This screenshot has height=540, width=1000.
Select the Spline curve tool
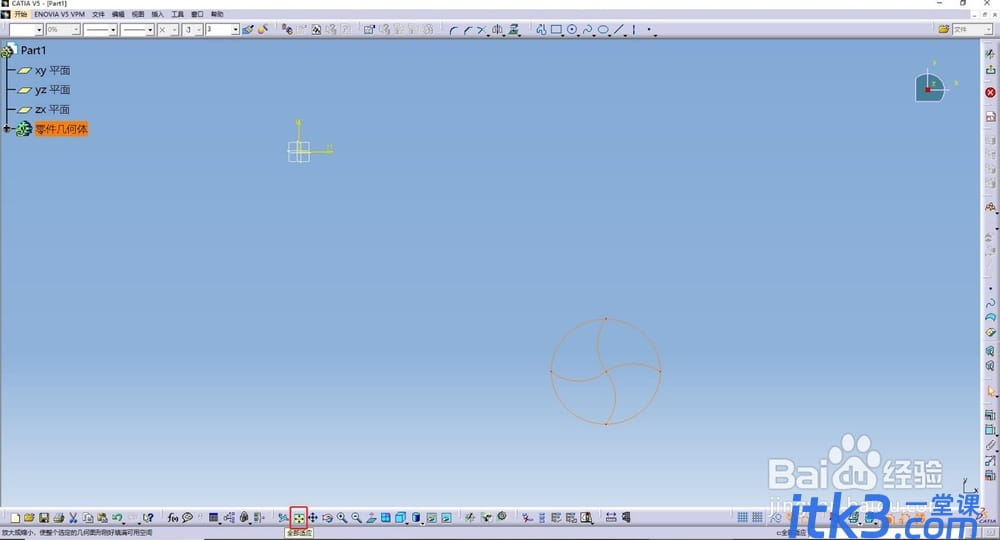(587, 29)
